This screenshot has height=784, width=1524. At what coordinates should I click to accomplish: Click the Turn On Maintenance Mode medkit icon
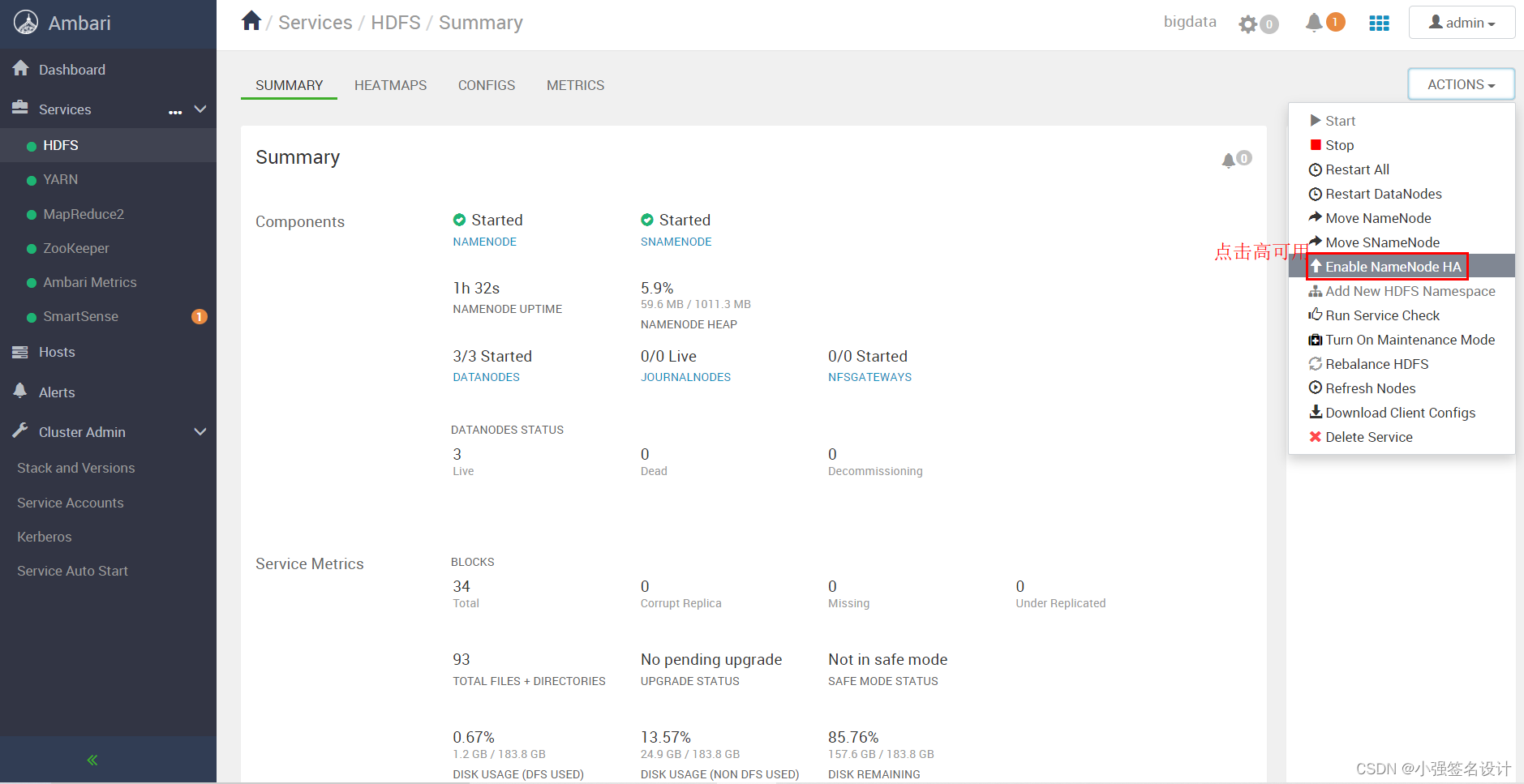pos(1316,340)
